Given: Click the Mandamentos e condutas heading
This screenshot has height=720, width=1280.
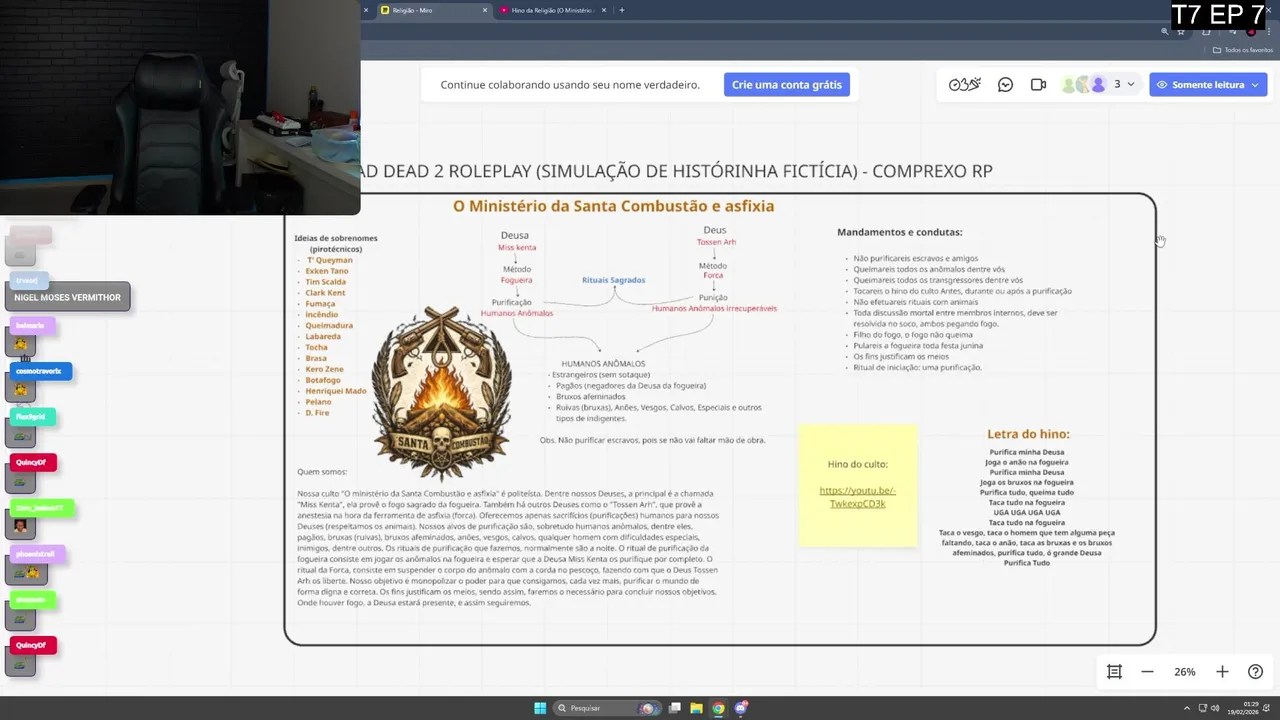Looking at the screenshot, I should click(x=899, y=232).
